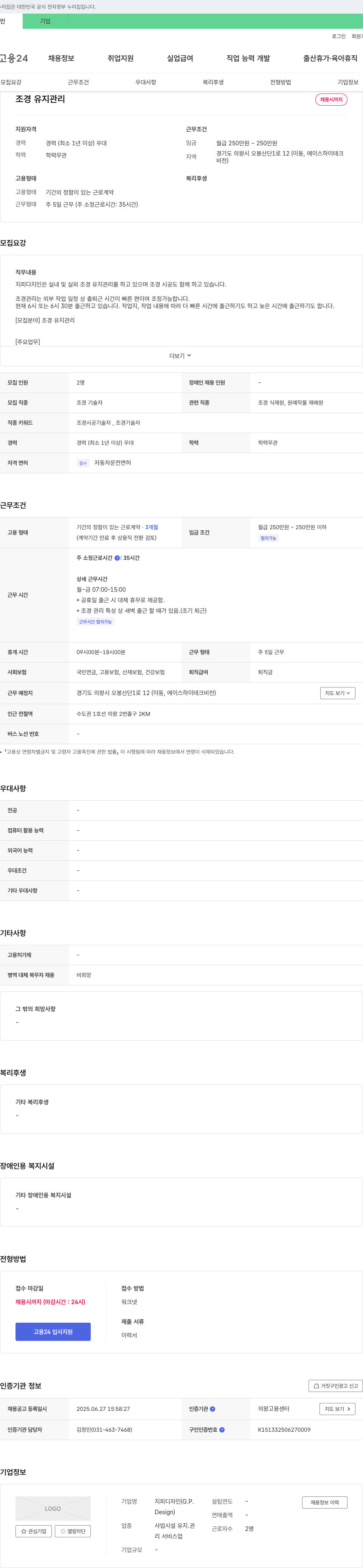Open help icon beside 인증기관 label

[x=212, y=1409]
